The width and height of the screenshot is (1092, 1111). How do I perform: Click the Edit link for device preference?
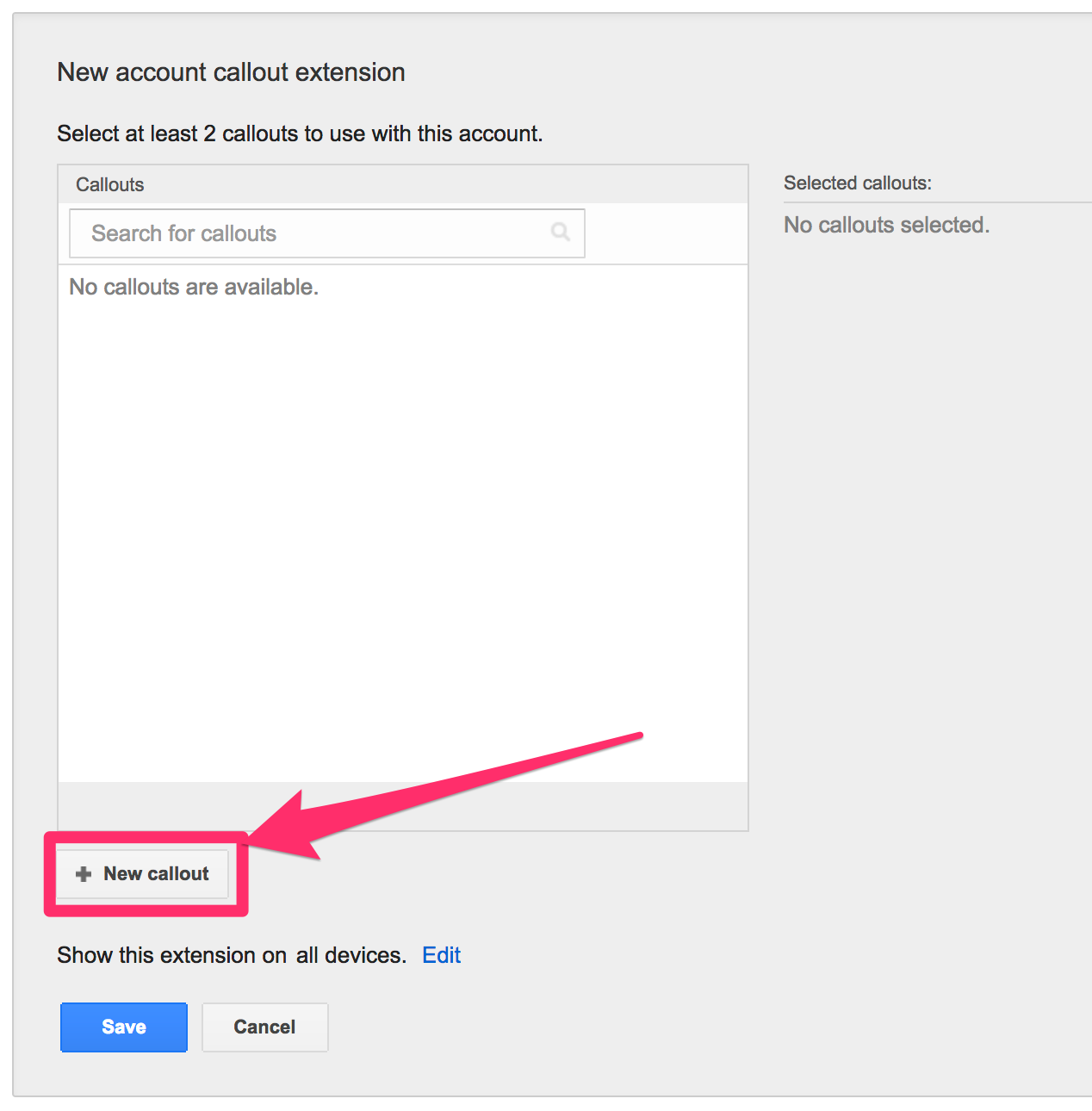(441, 955)
